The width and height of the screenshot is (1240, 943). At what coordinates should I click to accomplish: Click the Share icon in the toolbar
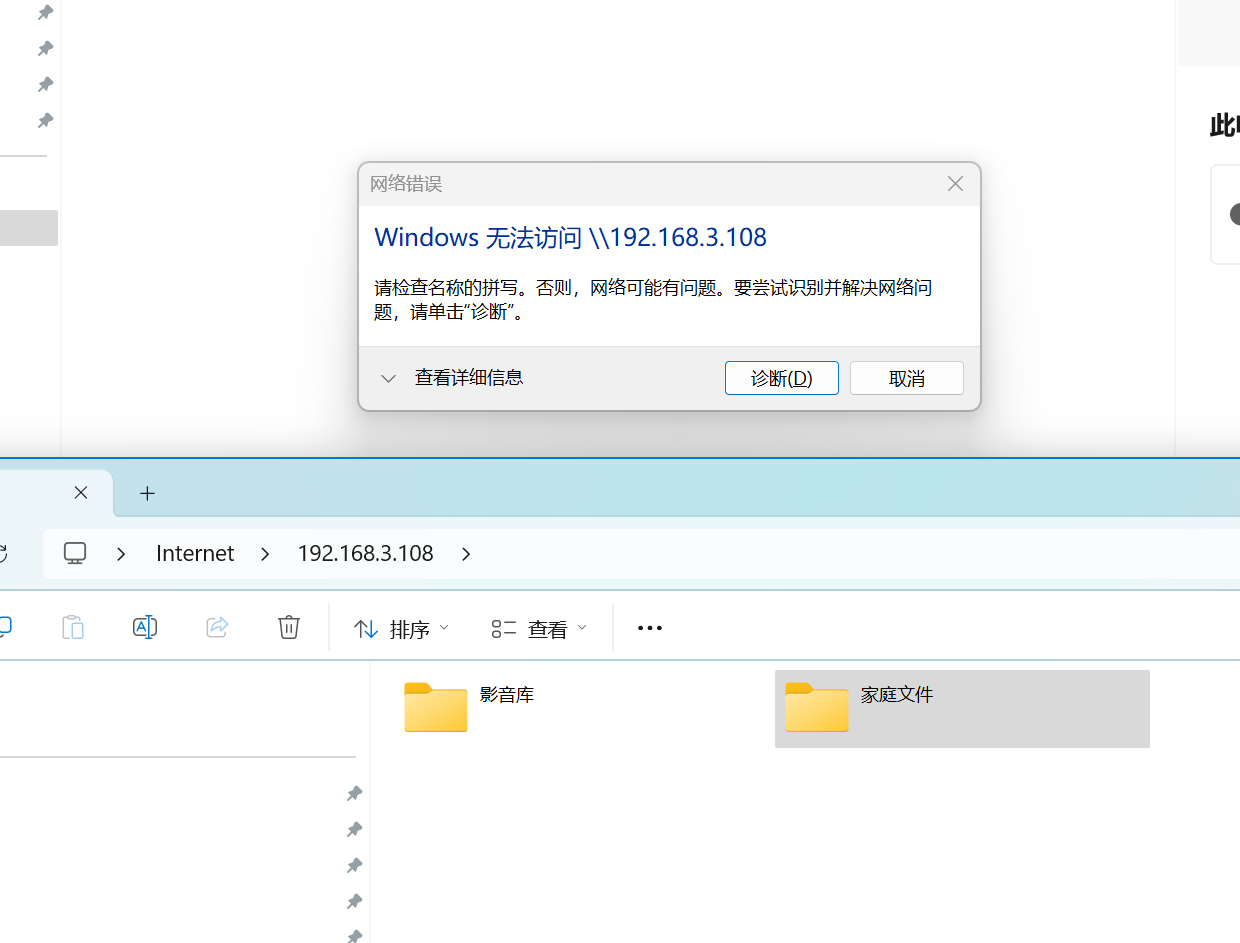coord(217,627)
